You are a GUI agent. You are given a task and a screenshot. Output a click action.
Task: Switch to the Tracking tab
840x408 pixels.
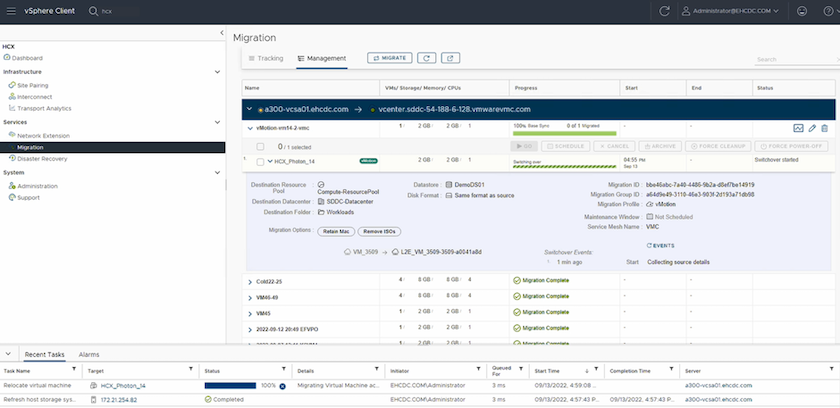pyautogui.click(x=266, y=59)
